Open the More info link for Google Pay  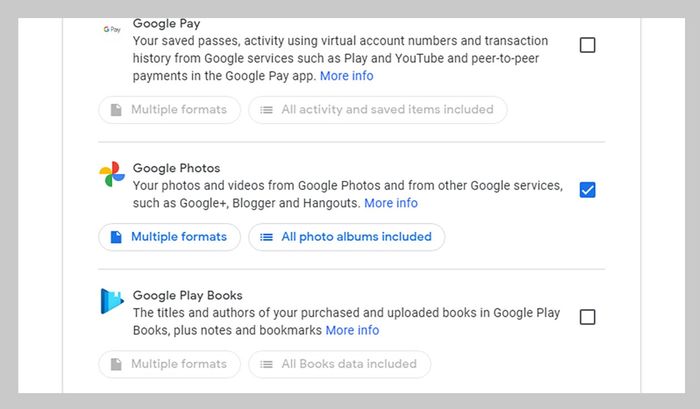point(346,75)
